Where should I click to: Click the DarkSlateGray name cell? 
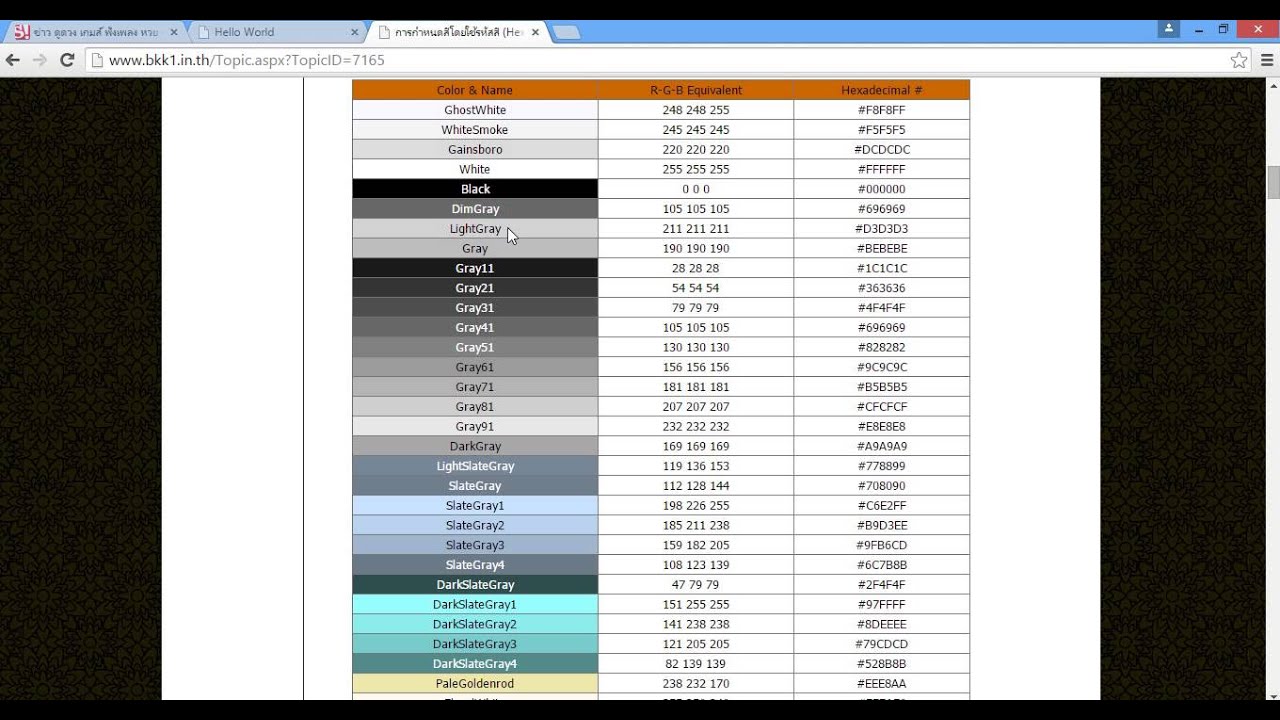[475, 585]
